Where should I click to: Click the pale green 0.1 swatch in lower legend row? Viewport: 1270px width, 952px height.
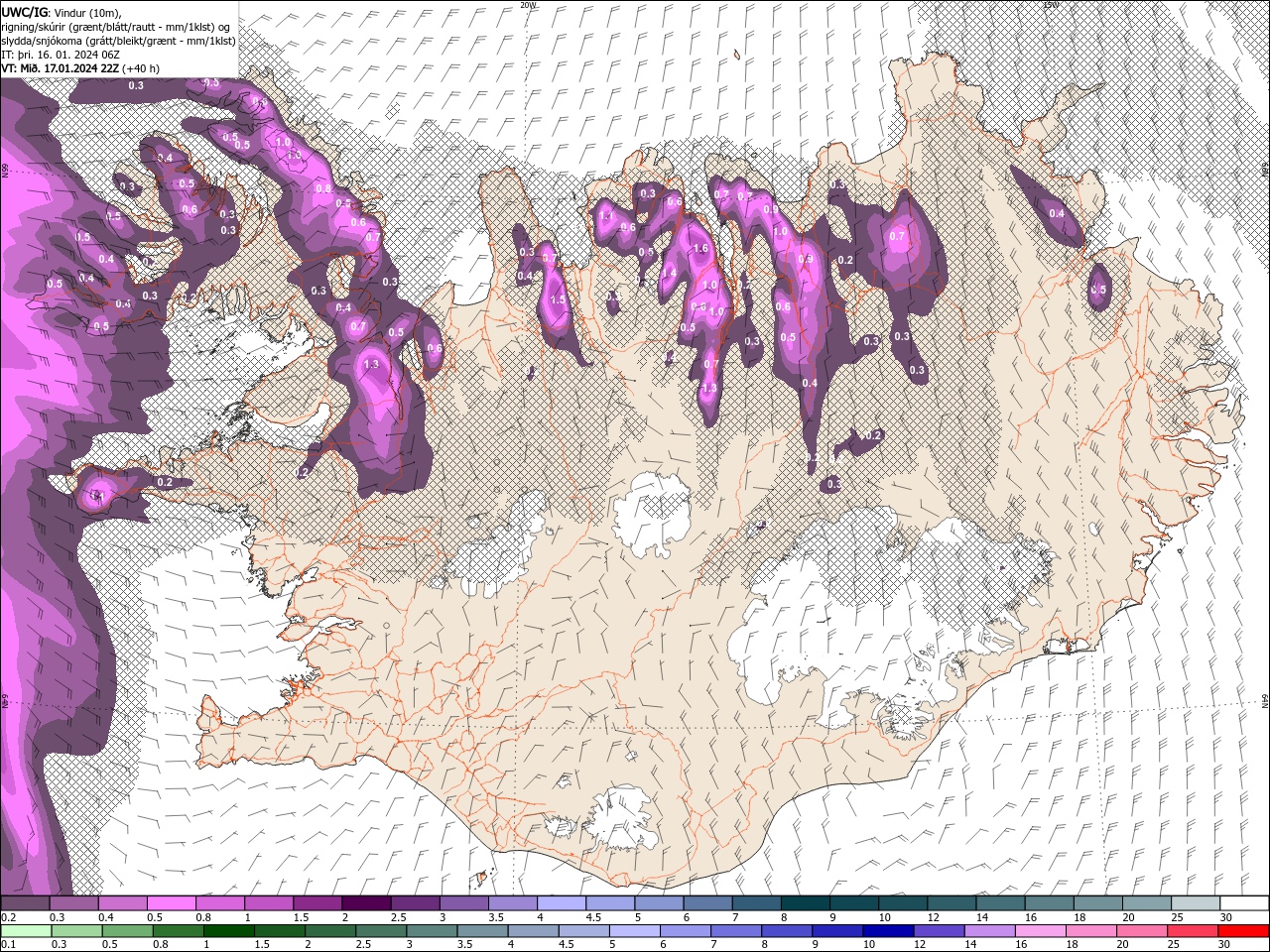pyautogui.click(x=25, y=931)
